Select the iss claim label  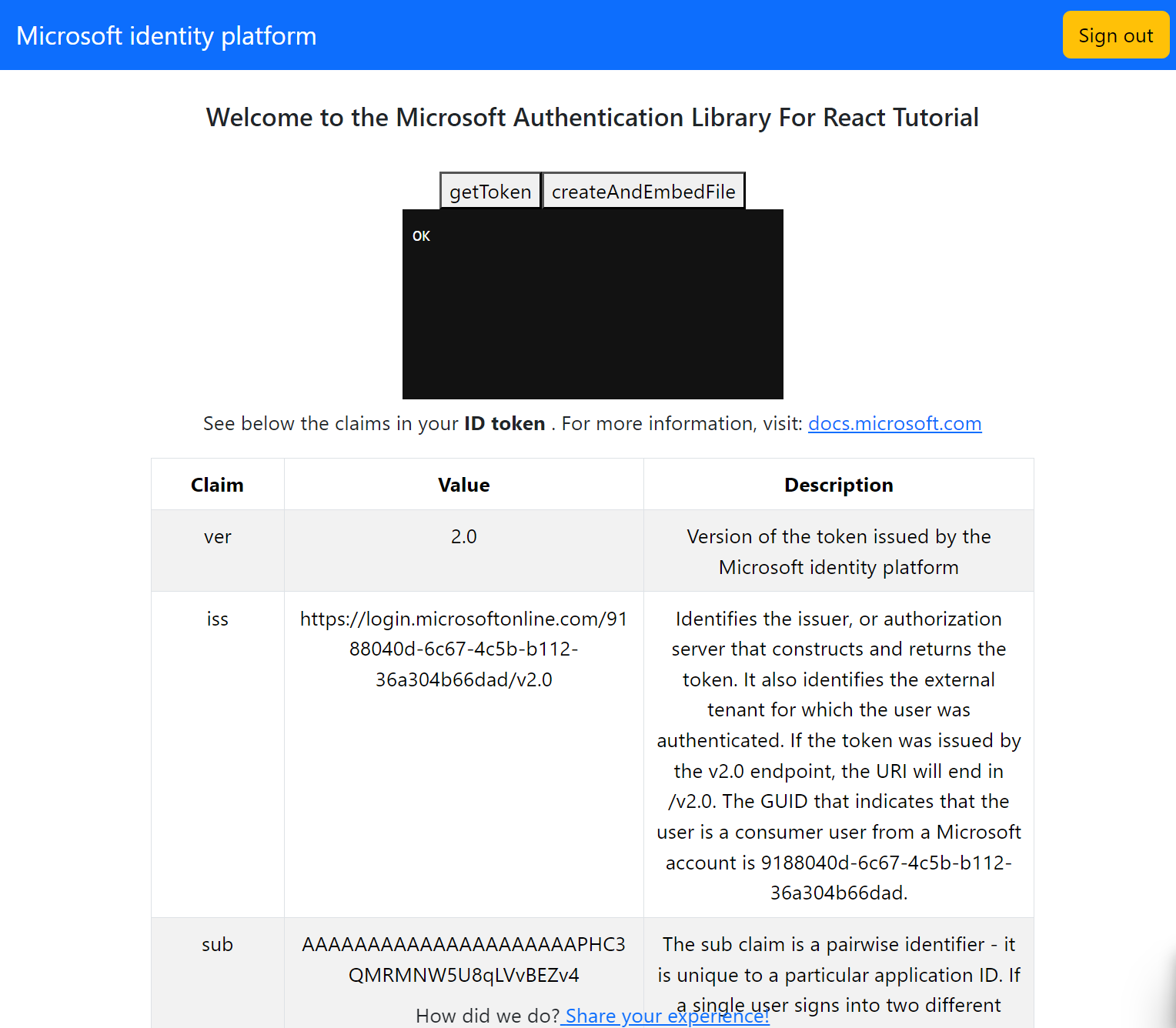point(217,619)
